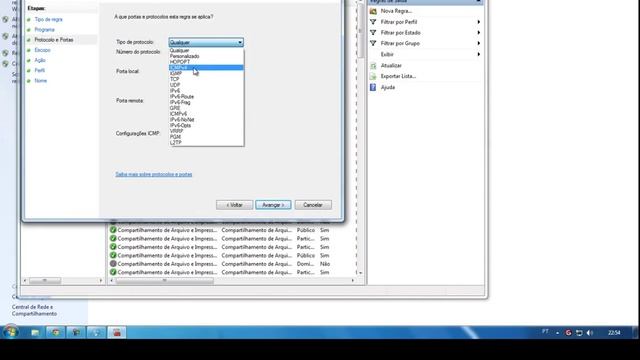Click the red application icon on taskbar

[x=117, y=333]
